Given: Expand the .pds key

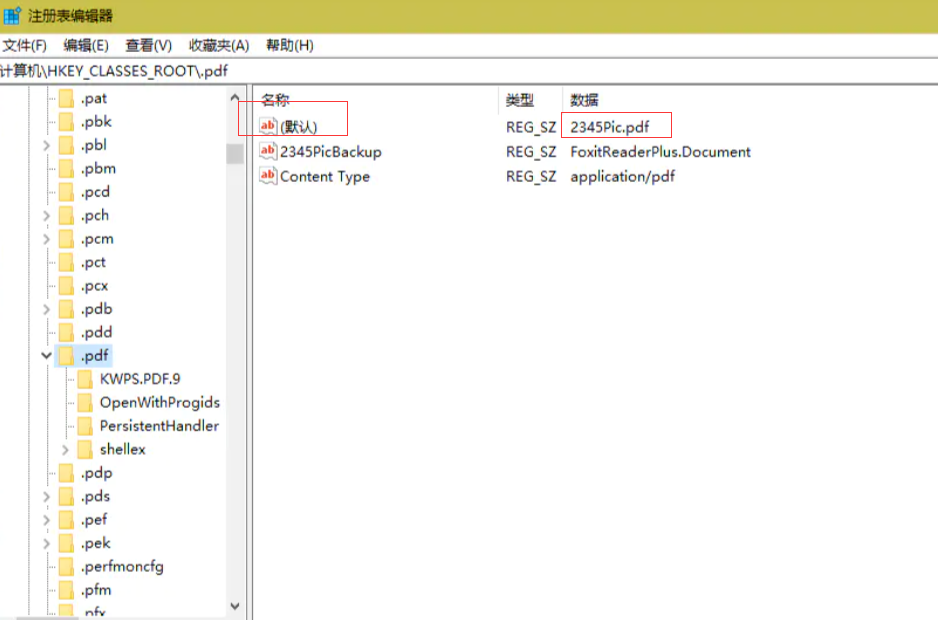Looking at the screenshot, I should click(46, 496).
